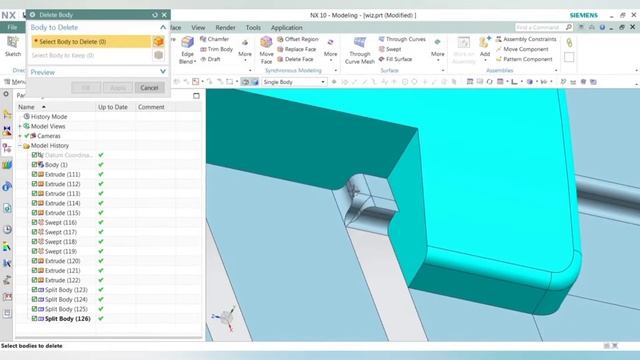
Task: Open More dropdown in Feature group
Action: click(x=245, y=50)
